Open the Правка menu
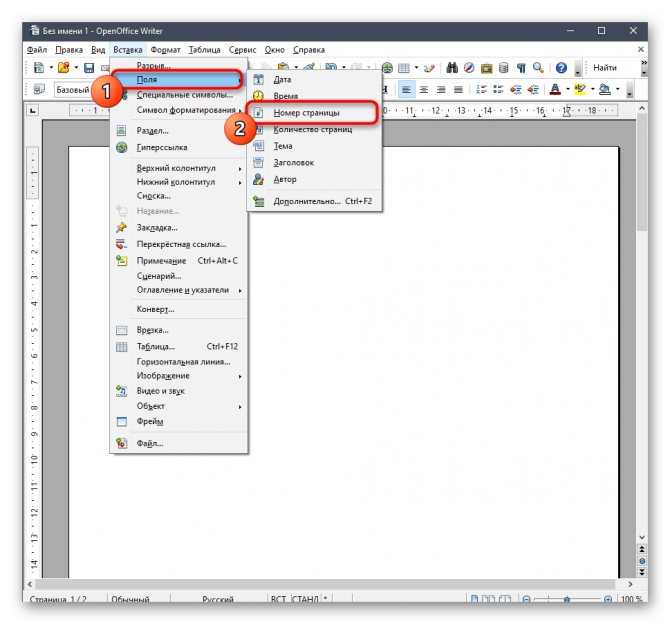Viewport: 670px width, 624px height. (69, 50)
